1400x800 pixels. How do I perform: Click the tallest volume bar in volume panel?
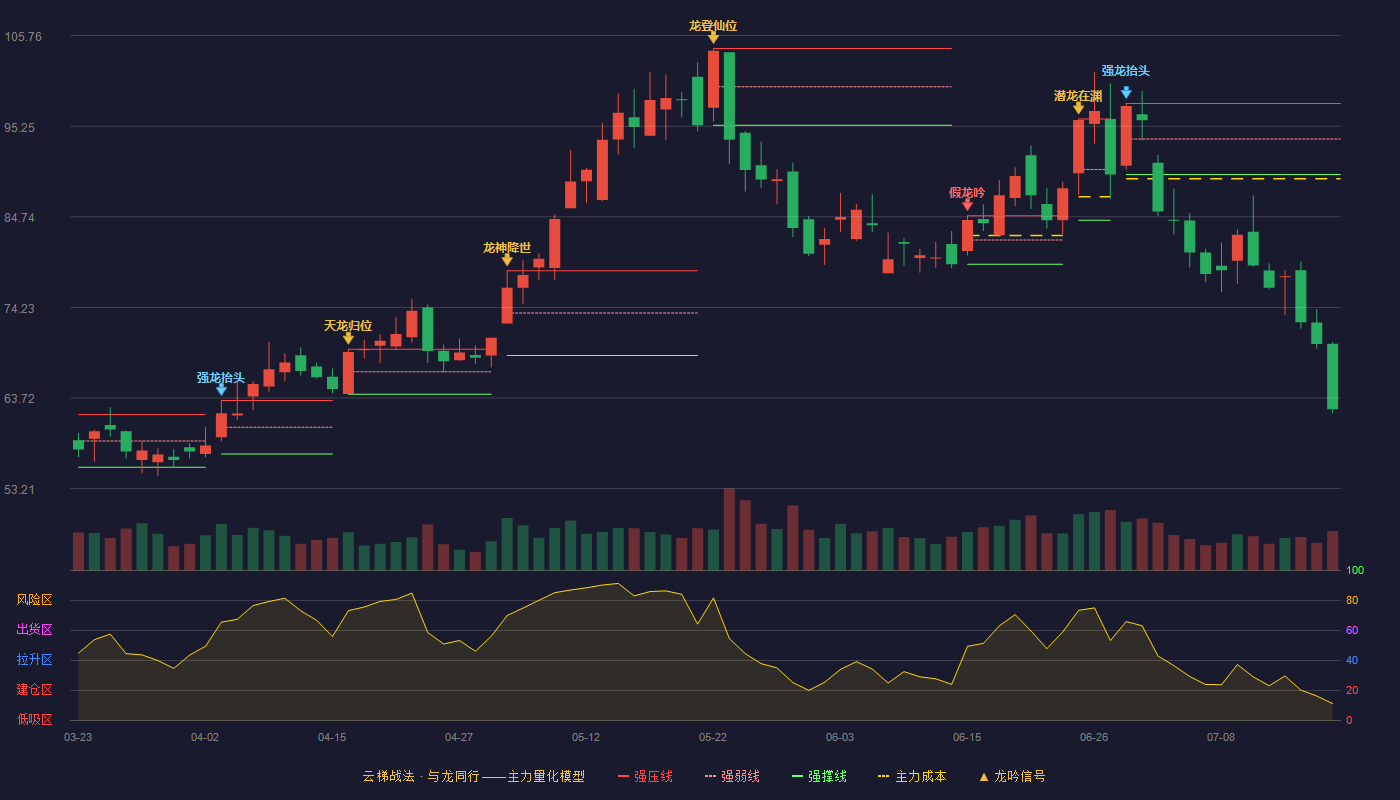point(729,529)
